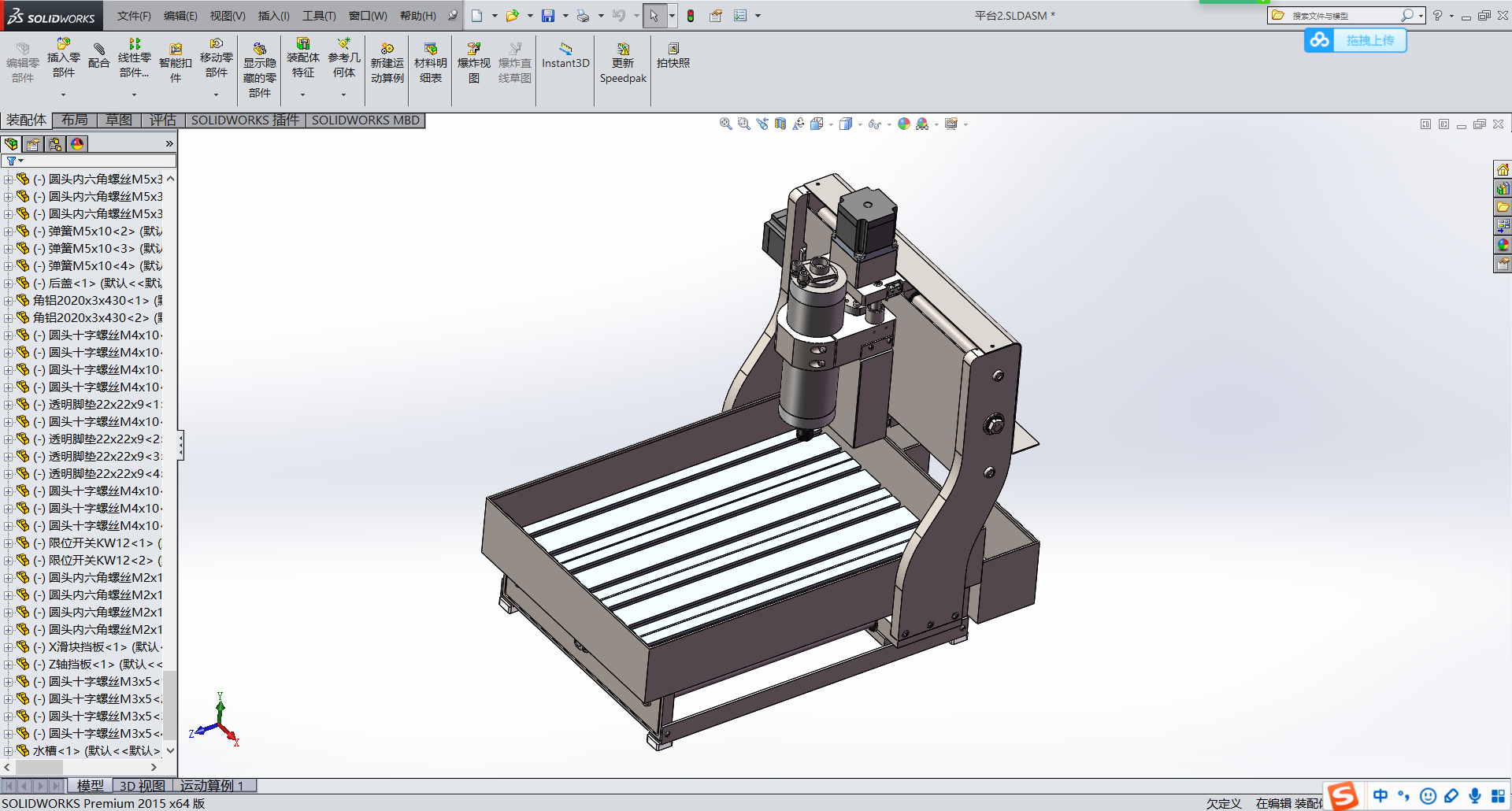Switch to the 评估 tab
This screenshot has height=811, width=1512.
point(163,120)
